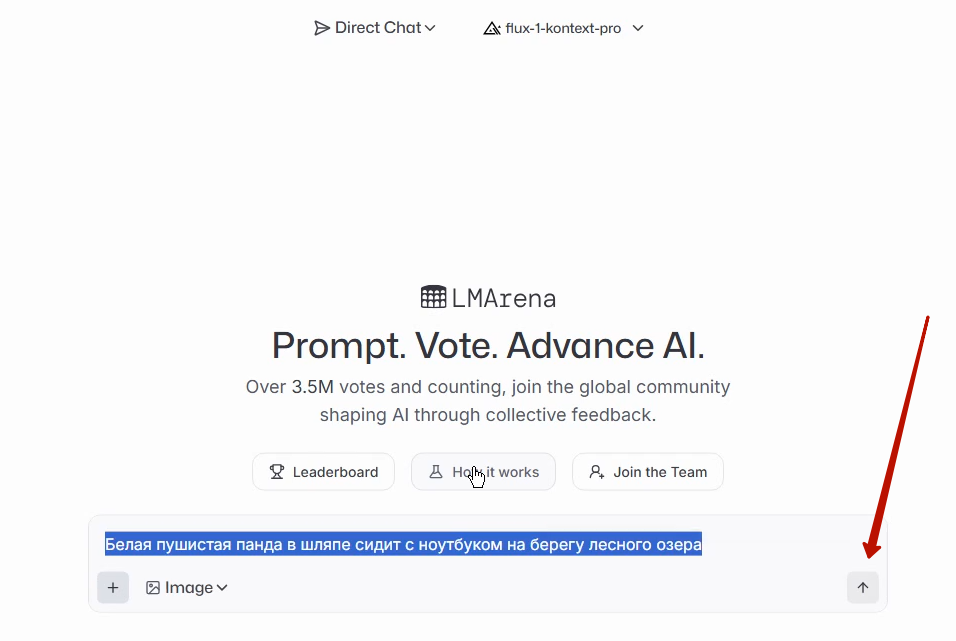
Task: Click the "Prompt. Vote. Advance AI." headline
Action: click(x=488, y=346)
